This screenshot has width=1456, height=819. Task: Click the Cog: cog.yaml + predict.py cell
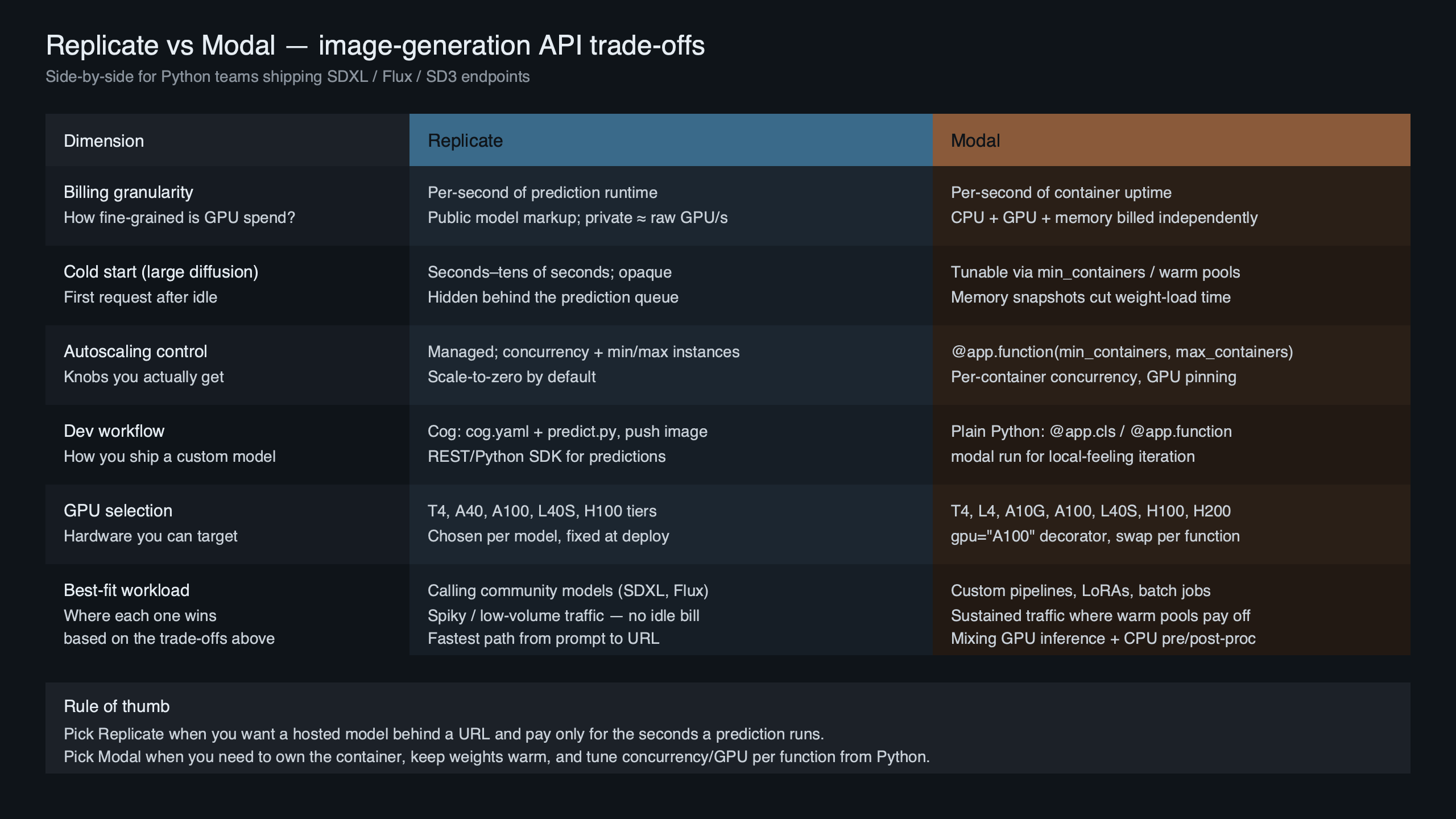[568, 431]
